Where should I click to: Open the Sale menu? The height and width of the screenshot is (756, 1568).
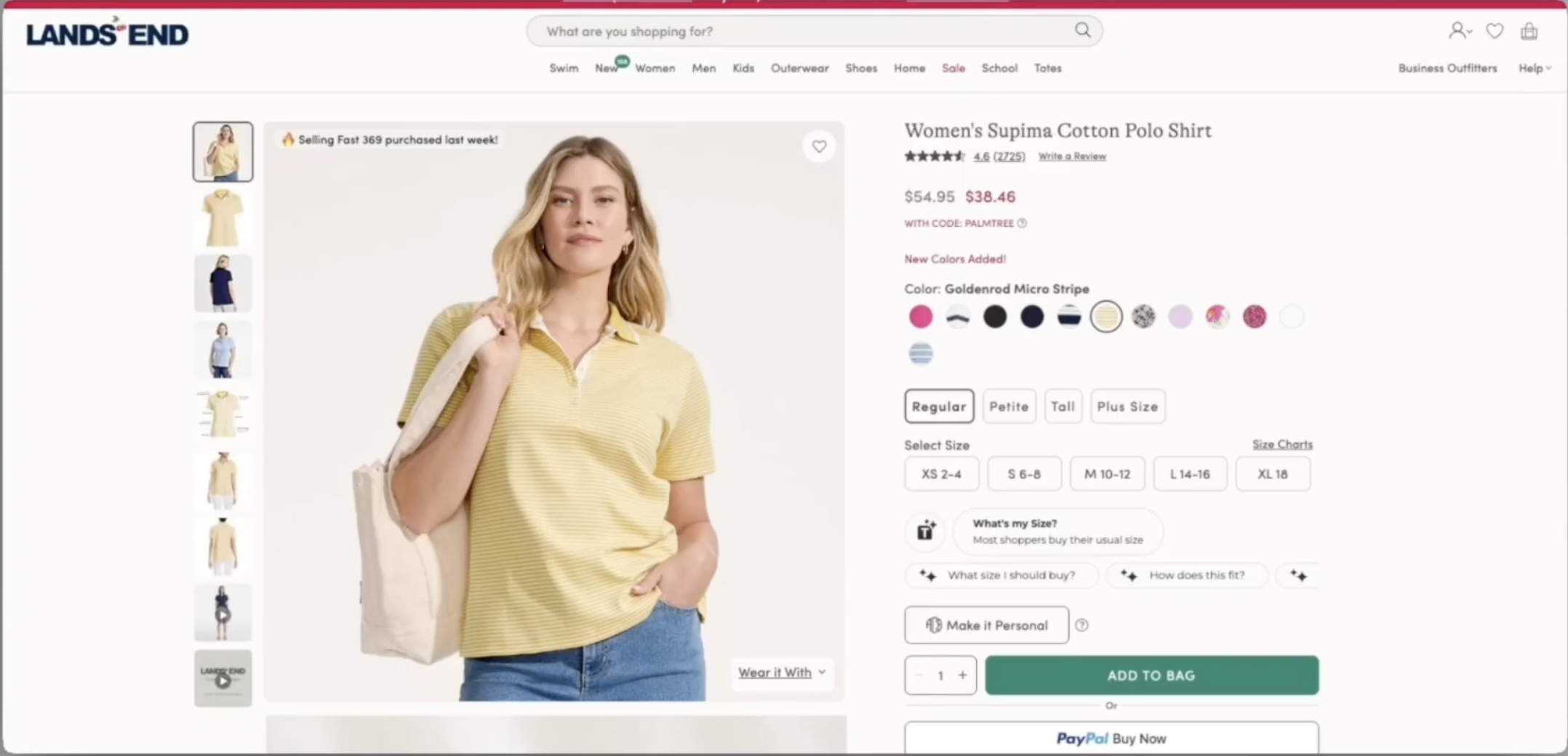pos(953,68)
